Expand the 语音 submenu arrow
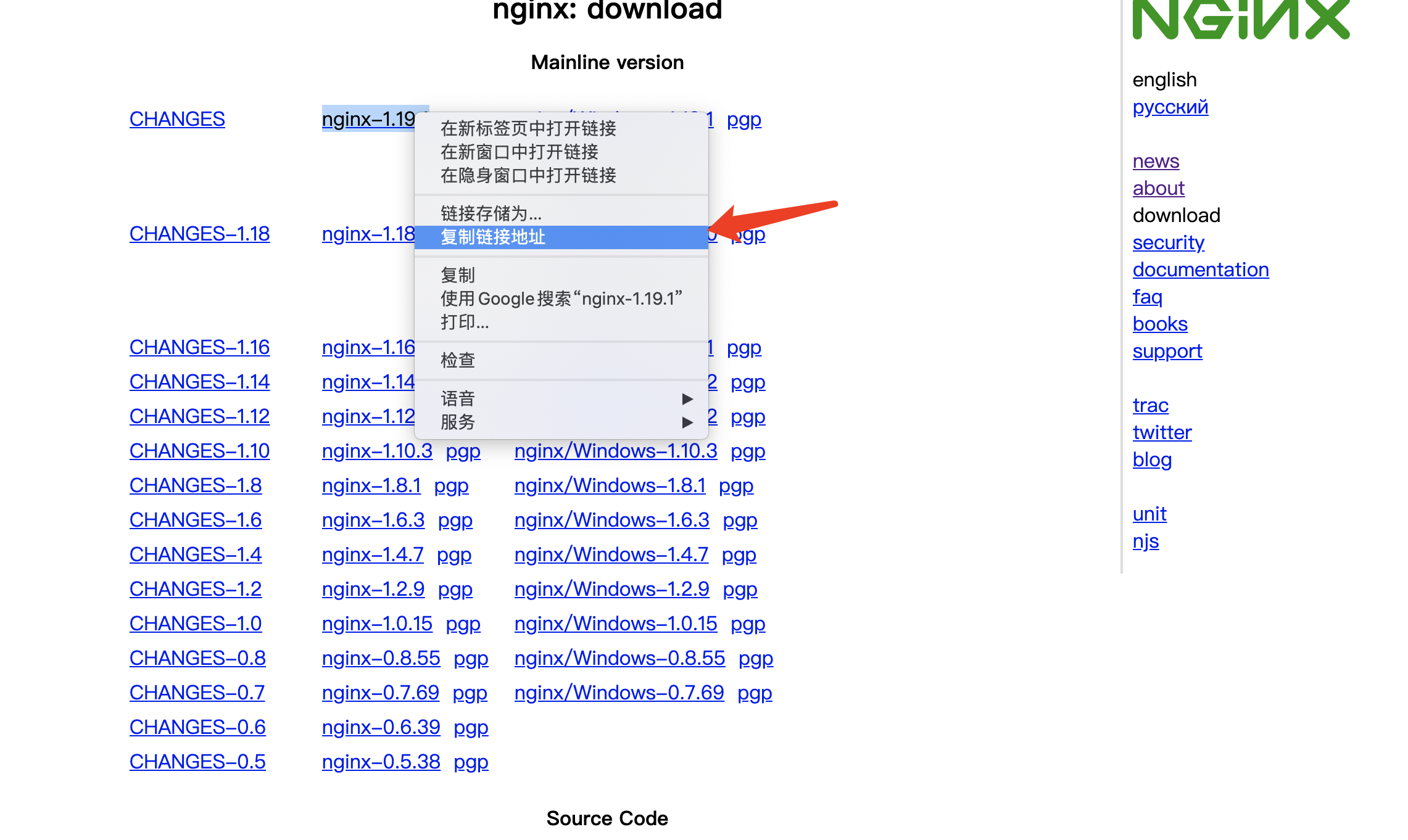The height and width of the screenshot is (840, 1408). (687, 399)
